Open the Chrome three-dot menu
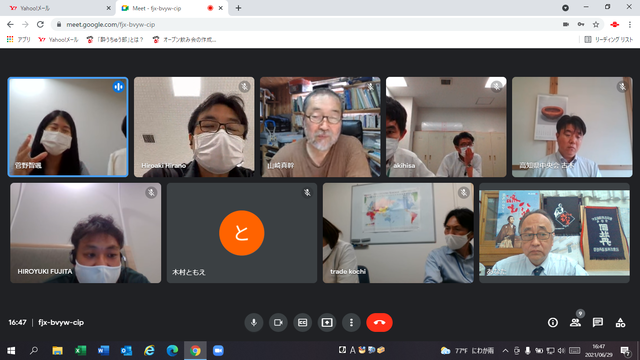Viewport: 640px width, 360px height. (630, 24)
